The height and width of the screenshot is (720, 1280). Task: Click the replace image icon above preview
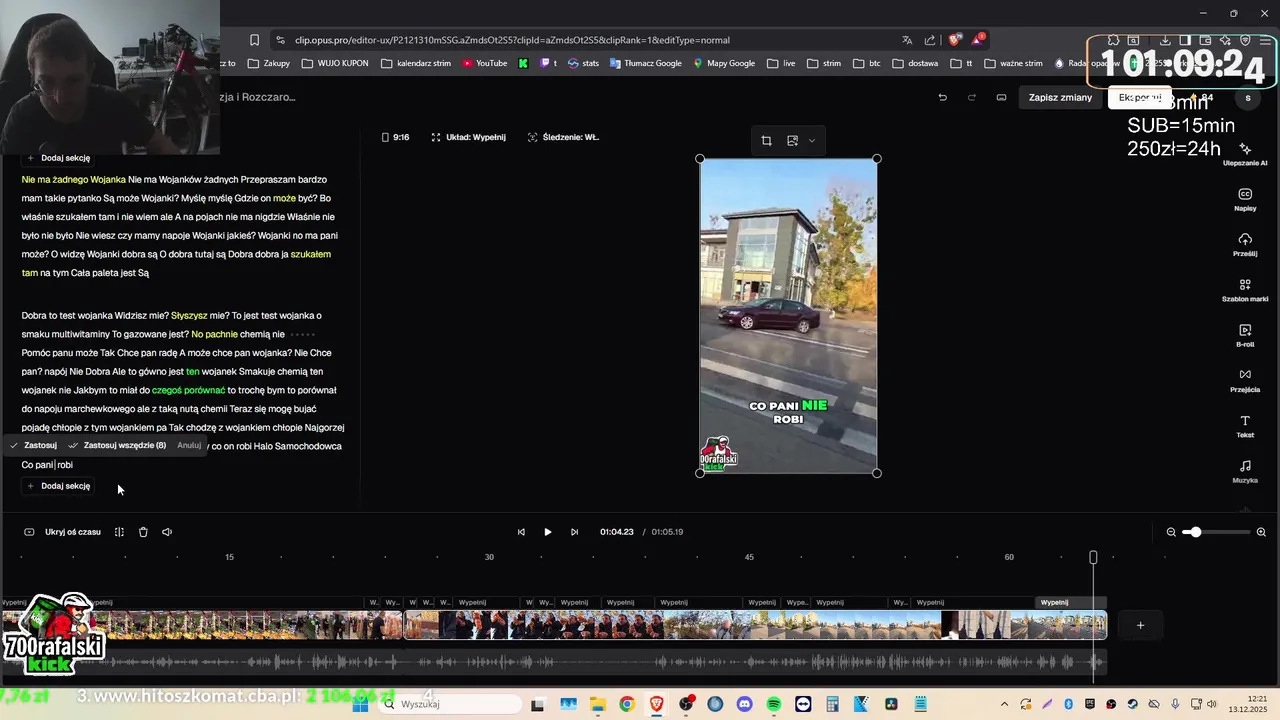(792, 141)
